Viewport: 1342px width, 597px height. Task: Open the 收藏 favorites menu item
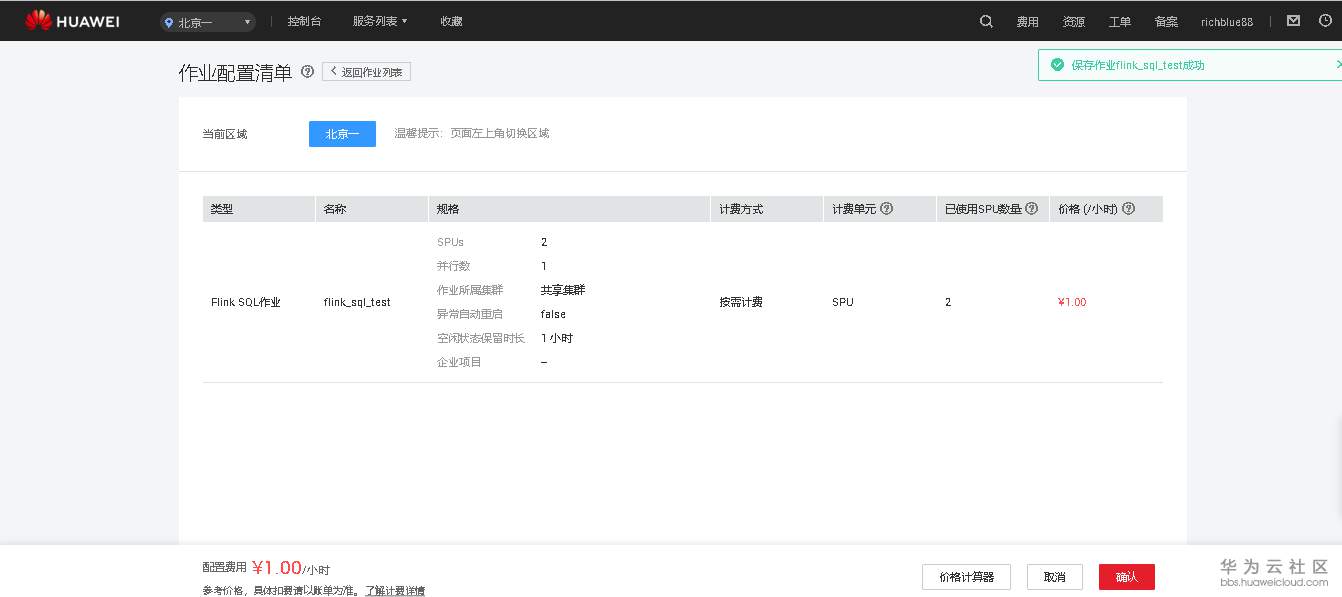pyautogui.click(x=451, y=21)
